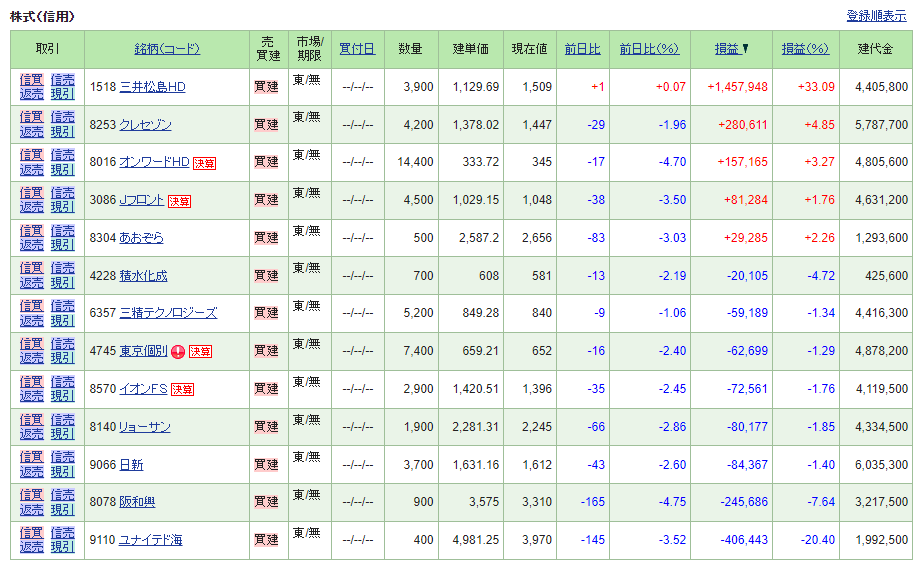Open オンワードHD stock link
The height and width of the screenshot is (565, 913).
(154, 162)
